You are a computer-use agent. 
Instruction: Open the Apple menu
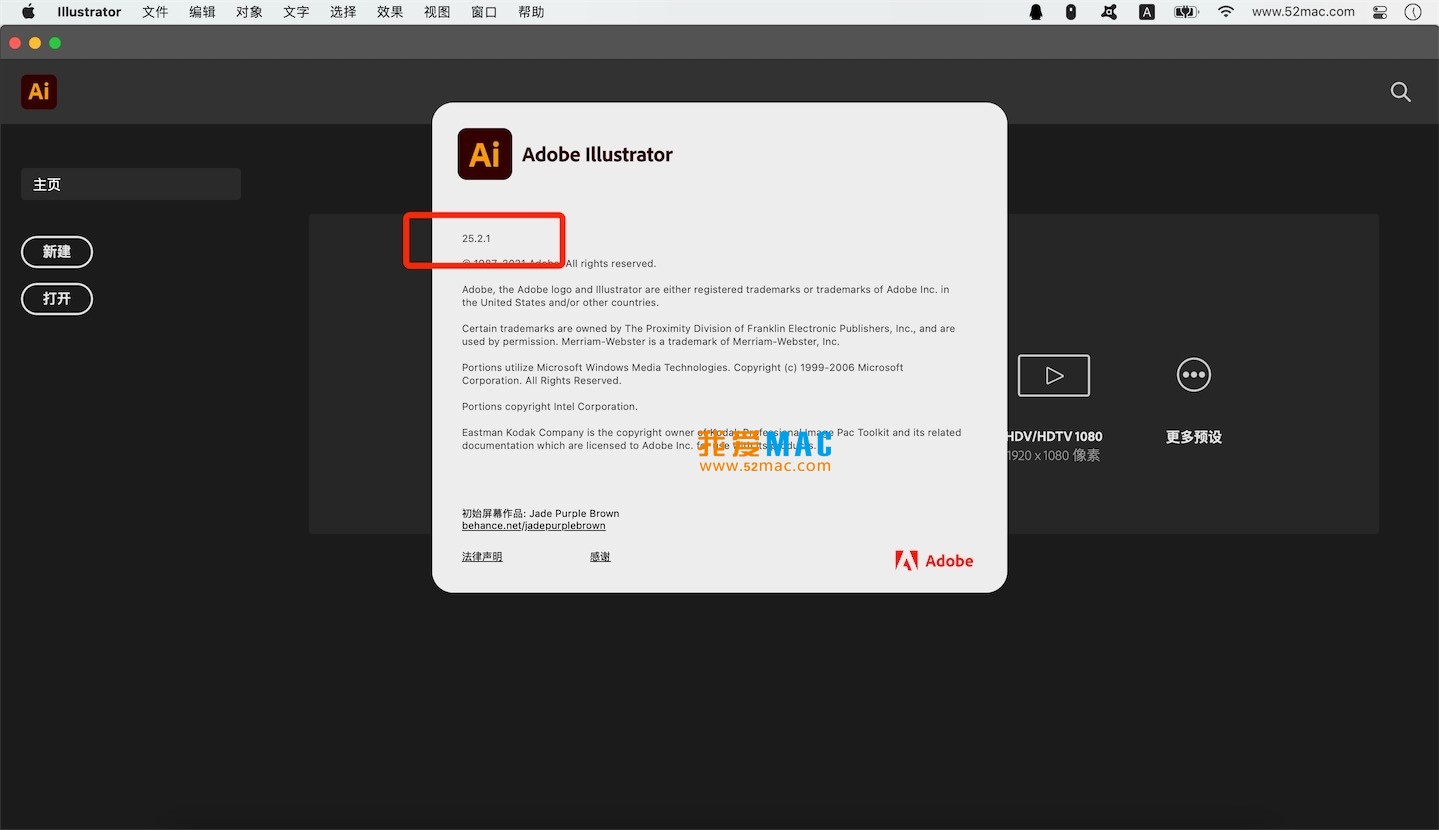[x=26, y=11]
